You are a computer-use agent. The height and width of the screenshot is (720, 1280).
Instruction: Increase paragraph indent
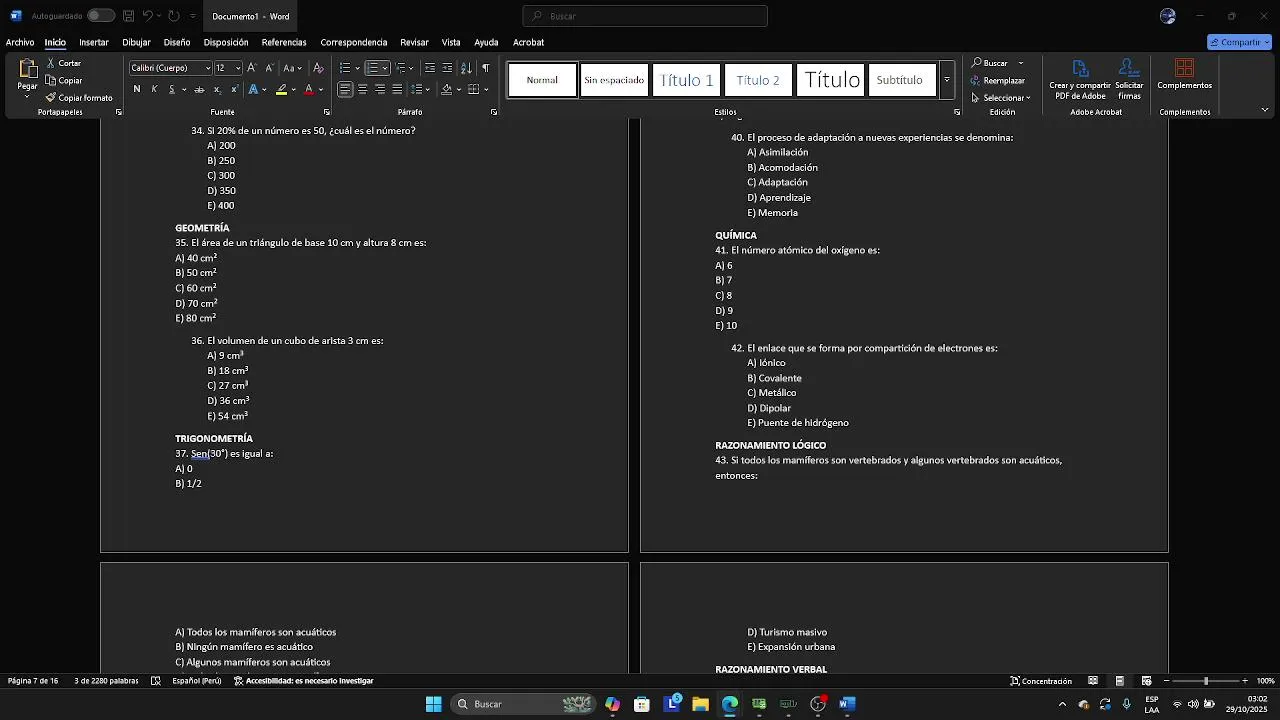click(447, 68)
